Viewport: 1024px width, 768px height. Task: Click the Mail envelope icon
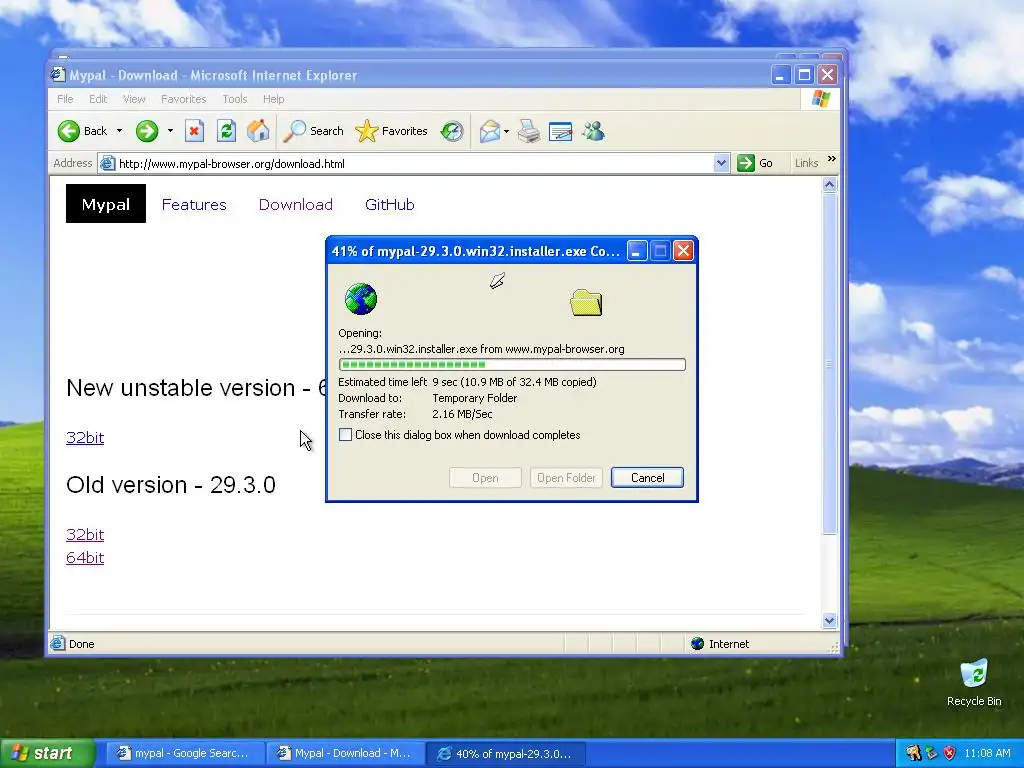tap(489, 131)
